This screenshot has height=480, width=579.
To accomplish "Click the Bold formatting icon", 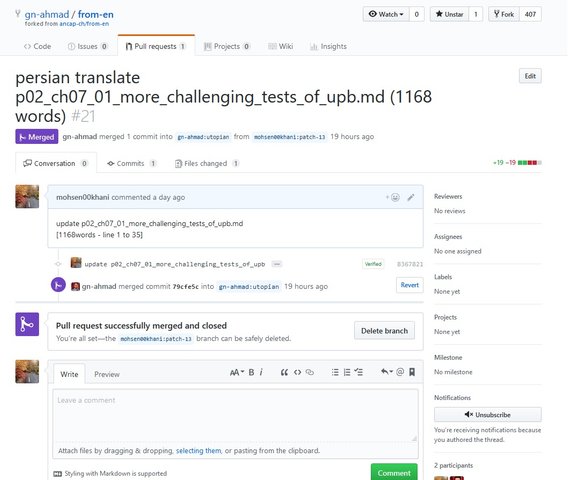I will [251, 372].
